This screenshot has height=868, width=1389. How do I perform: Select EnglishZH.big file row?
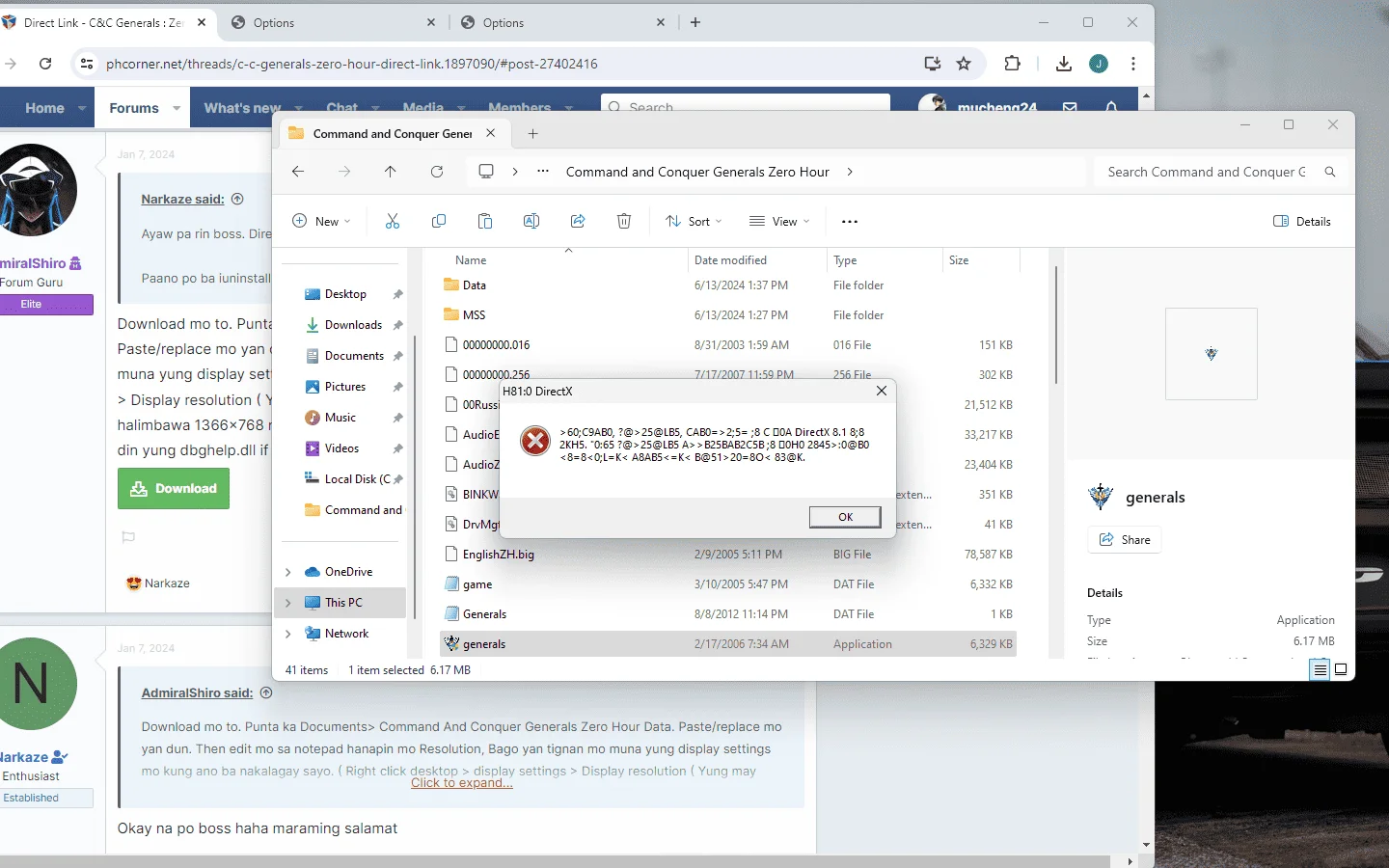click(x=728, y=555)
